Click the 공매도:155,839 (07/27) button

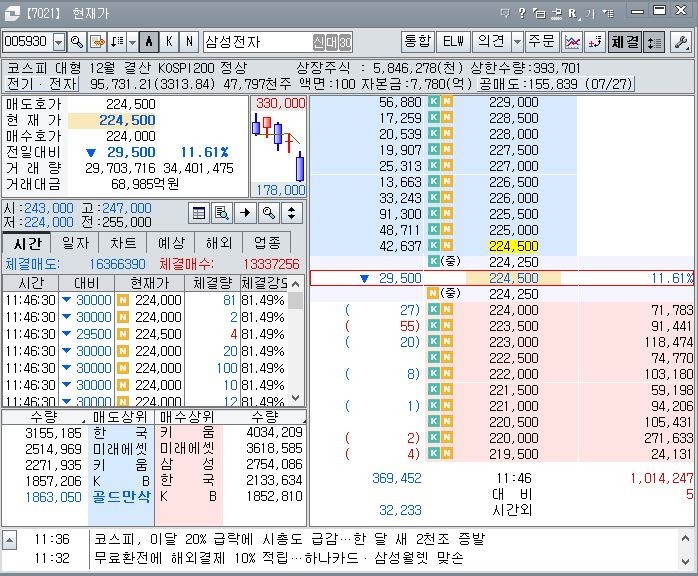point(555,84)
